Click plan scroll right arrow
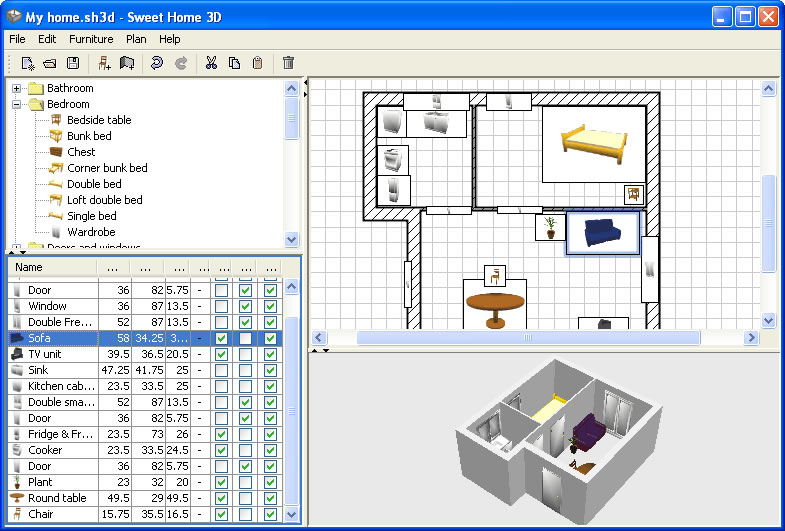785x531 pixels. (751, 337)
